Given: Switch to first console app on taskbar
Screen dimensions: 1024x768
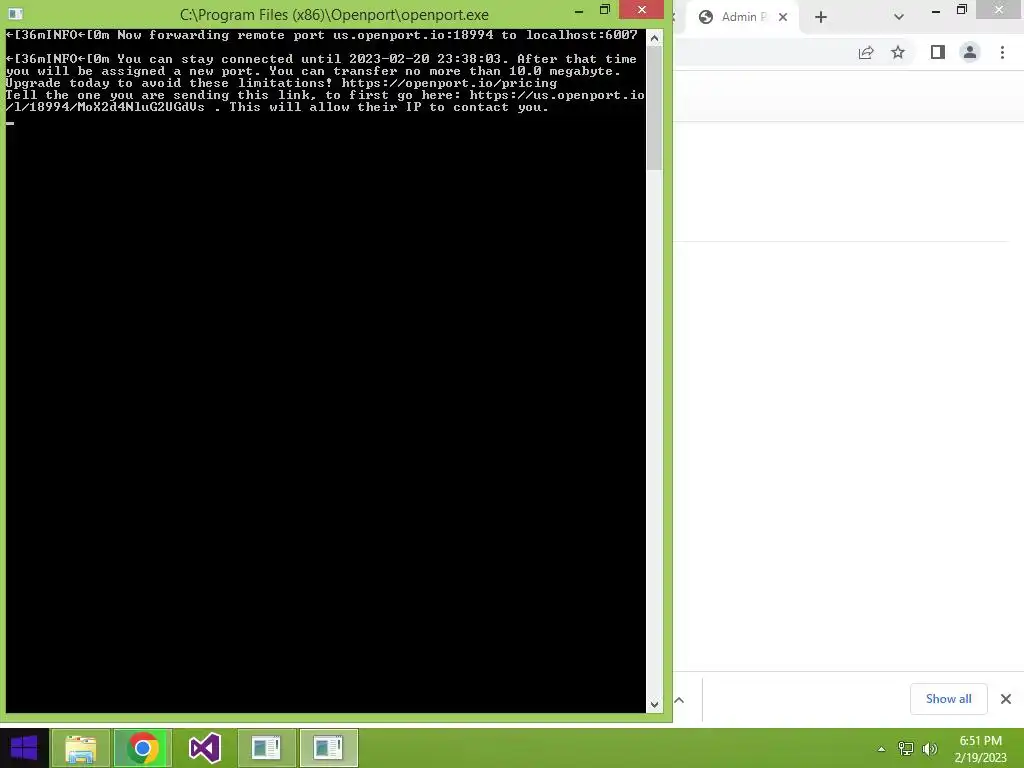Looking at the screenshot, I should 266,748.
